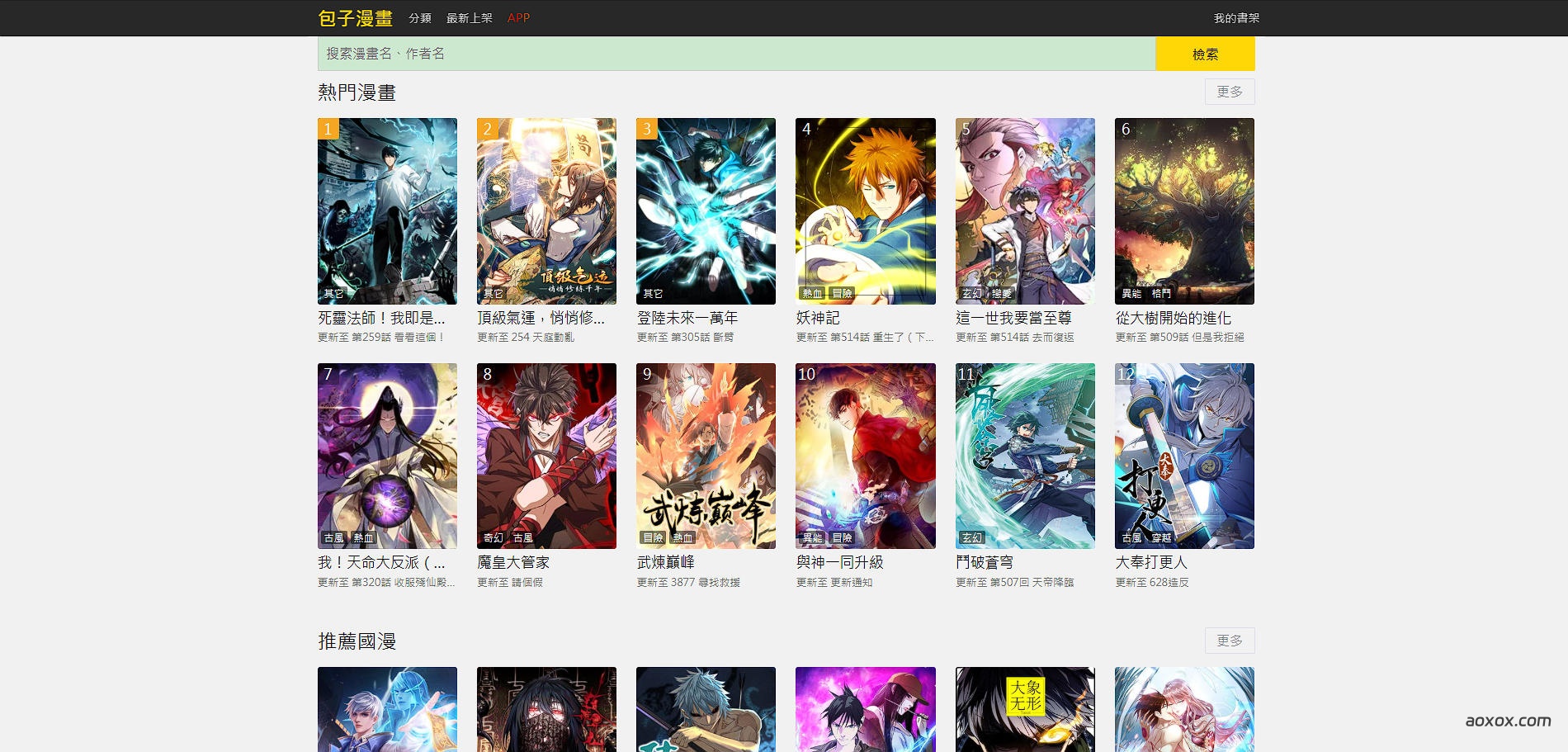Go to 最新上架 in navigation
1568x752 pixels.
pyautogui.click(x=469, y=18)
